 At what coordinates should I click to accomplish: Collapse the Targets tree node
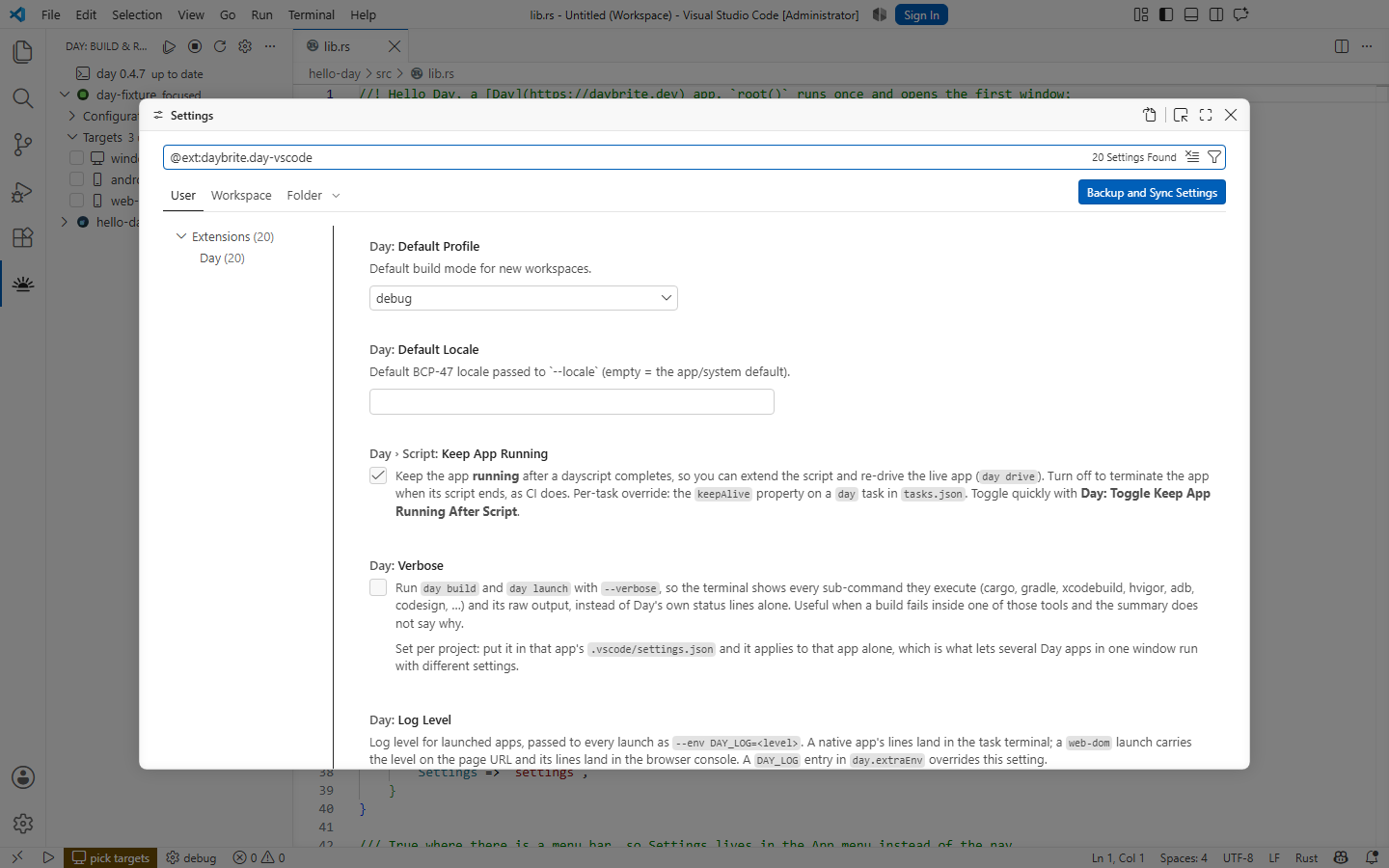click(72, 137)
